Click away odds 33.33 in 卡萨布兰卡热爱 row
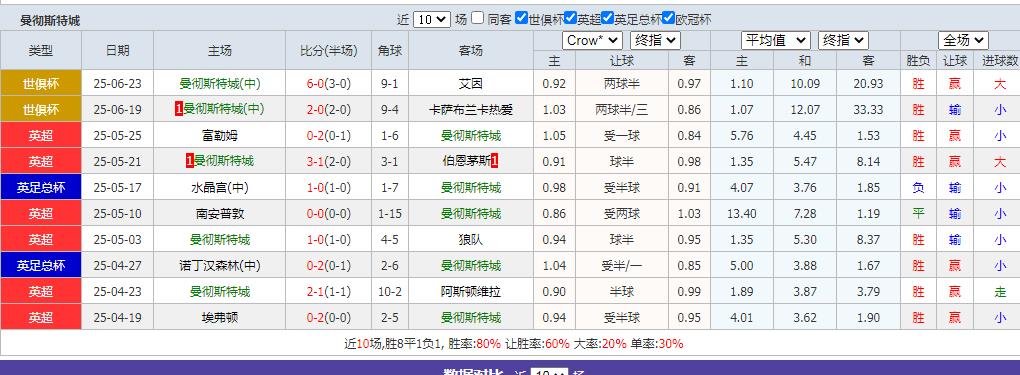The height and width of the screenshot is (375, 1020). 868,109
